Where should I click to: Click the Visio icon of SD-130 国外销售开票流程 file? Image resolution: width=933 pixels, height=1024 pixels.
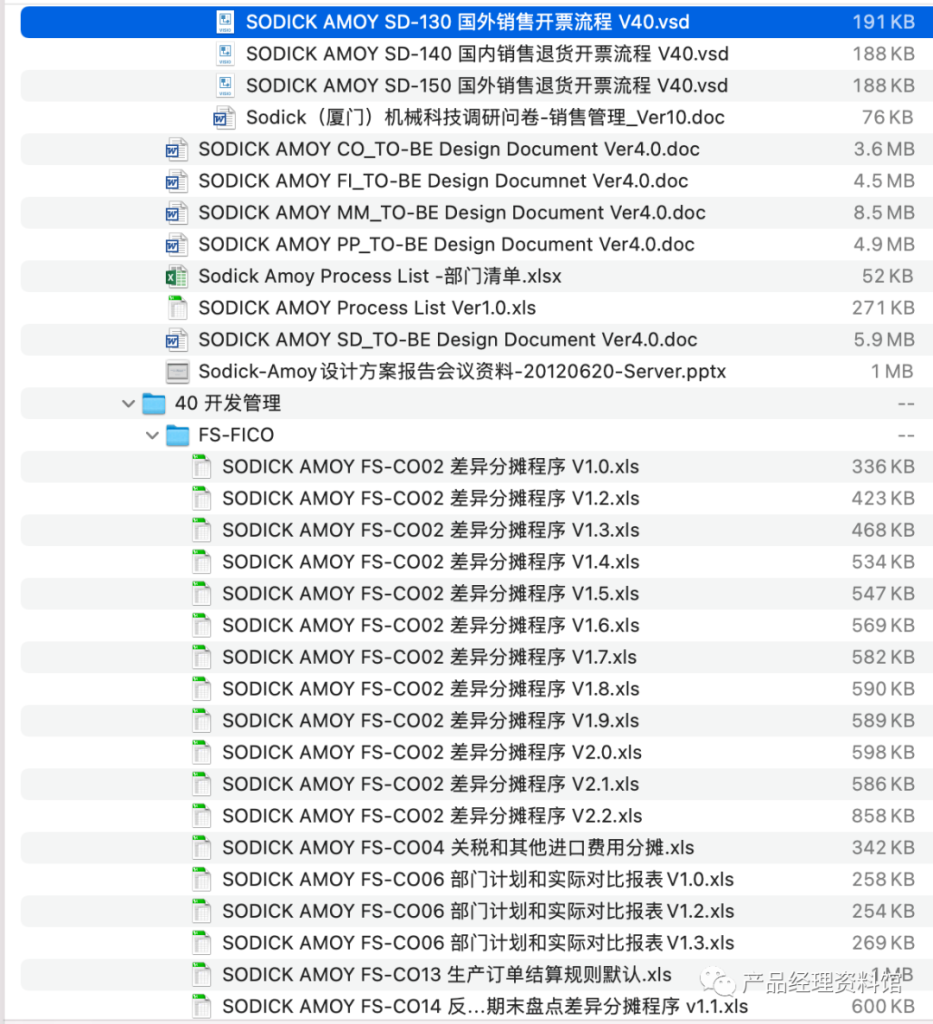226,21
